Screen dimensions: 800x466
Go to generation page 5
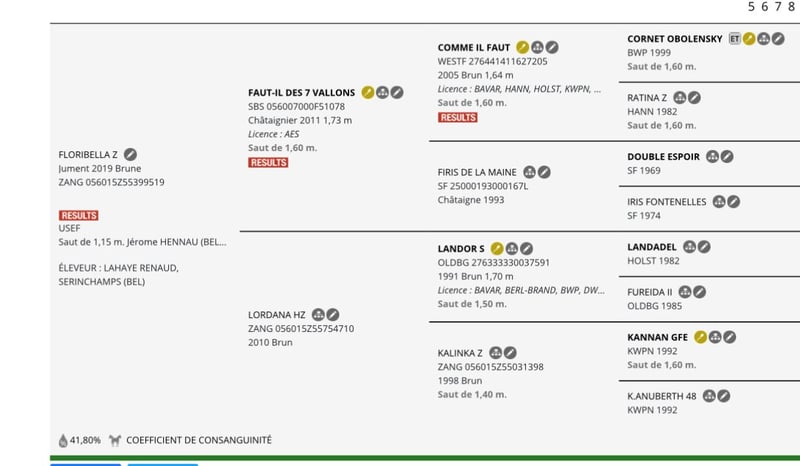(751, 7)
